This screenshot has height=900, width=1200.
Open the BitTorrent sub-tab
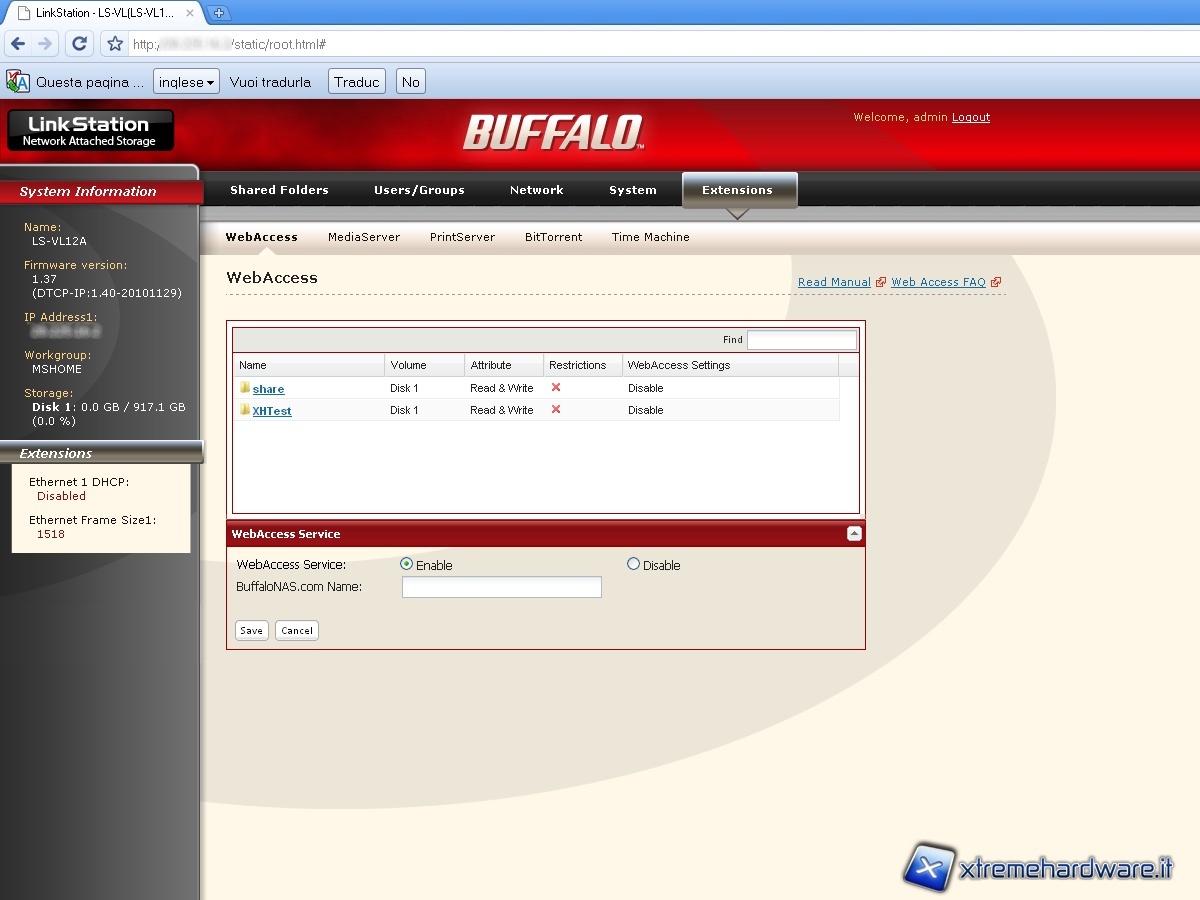(553, 237)
